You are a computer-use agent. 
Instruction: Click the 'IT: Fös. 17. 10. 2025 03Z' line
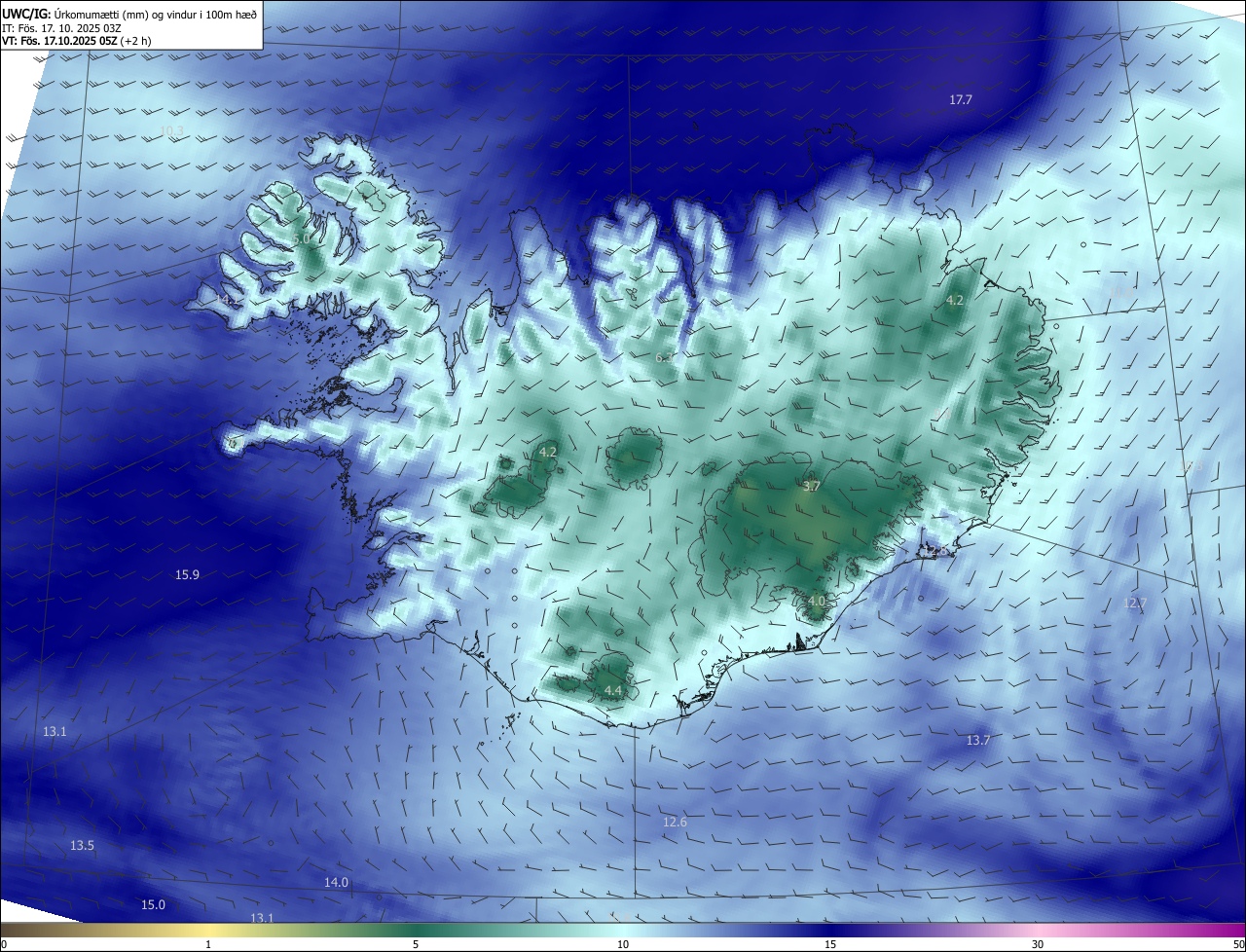pos(61,27)
